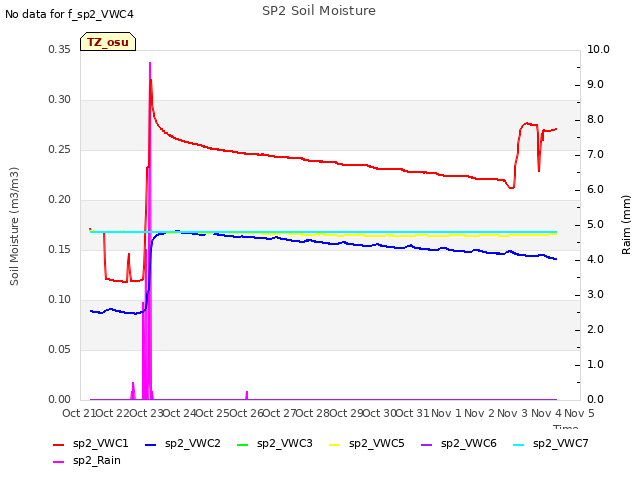Click the 5.0 right axis tick label
Screen dimensions: 640x480
point(596,224)
